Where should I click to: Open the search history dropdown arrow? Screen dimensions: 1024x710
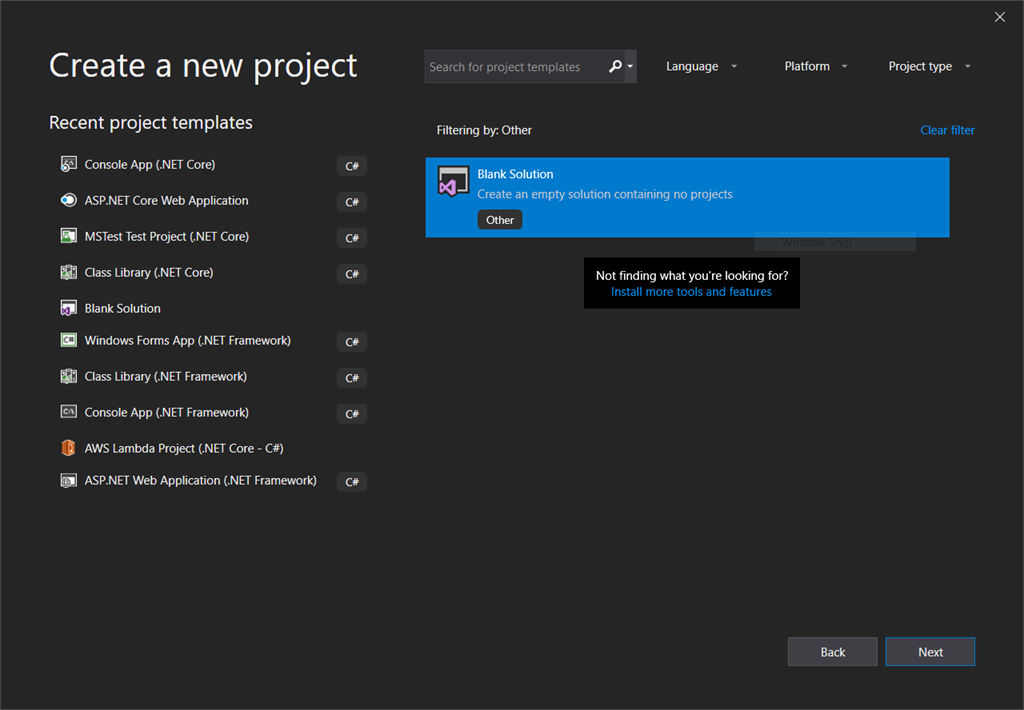[x=630, y=67]
